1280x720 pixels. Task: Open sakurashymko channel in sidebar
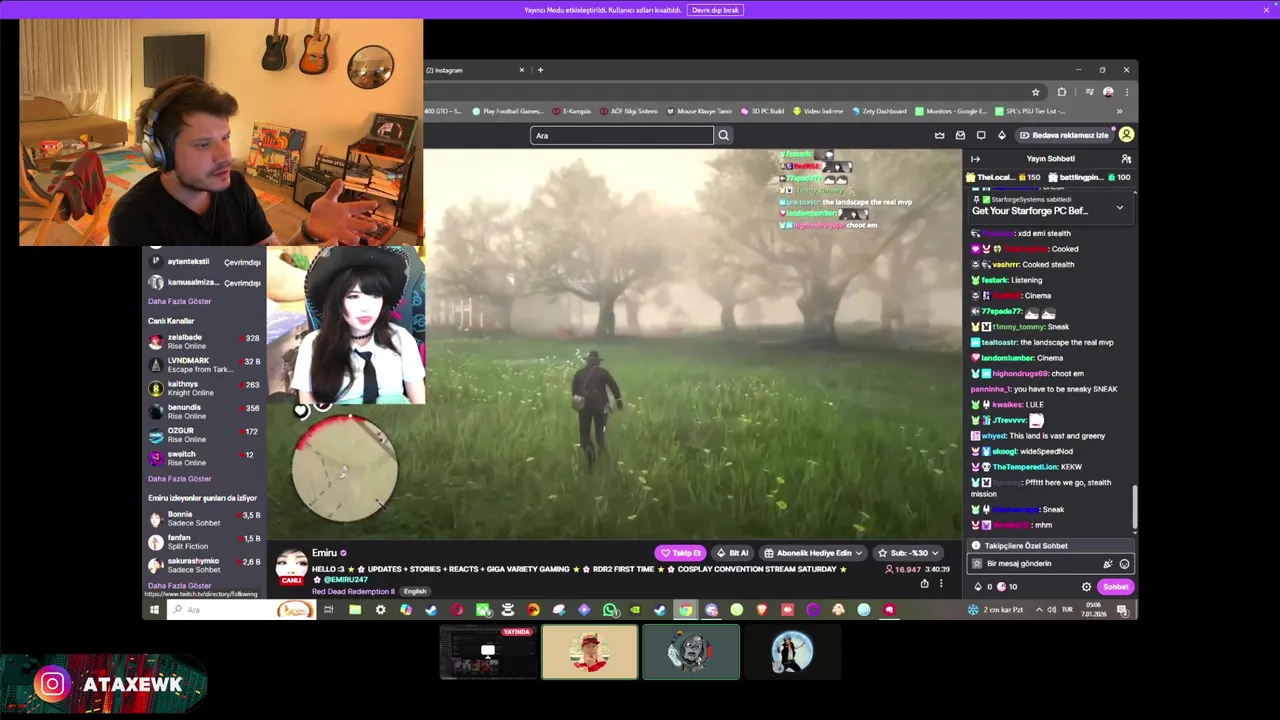(204, 566)
